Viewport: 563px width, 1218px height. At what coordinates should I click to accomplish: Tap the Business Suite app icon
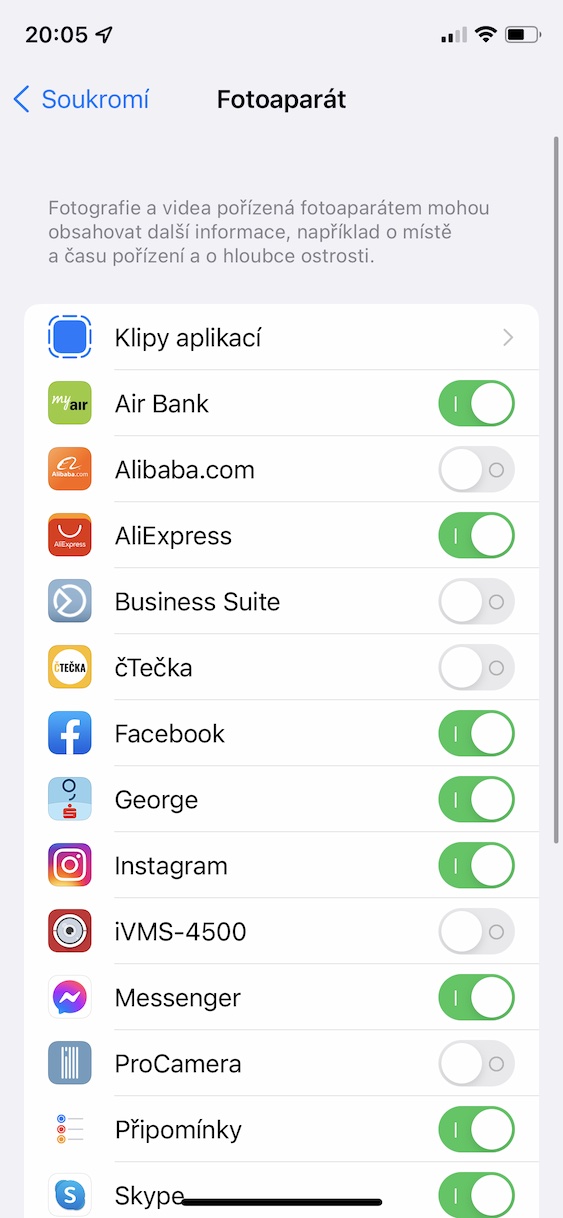point(70,602)
